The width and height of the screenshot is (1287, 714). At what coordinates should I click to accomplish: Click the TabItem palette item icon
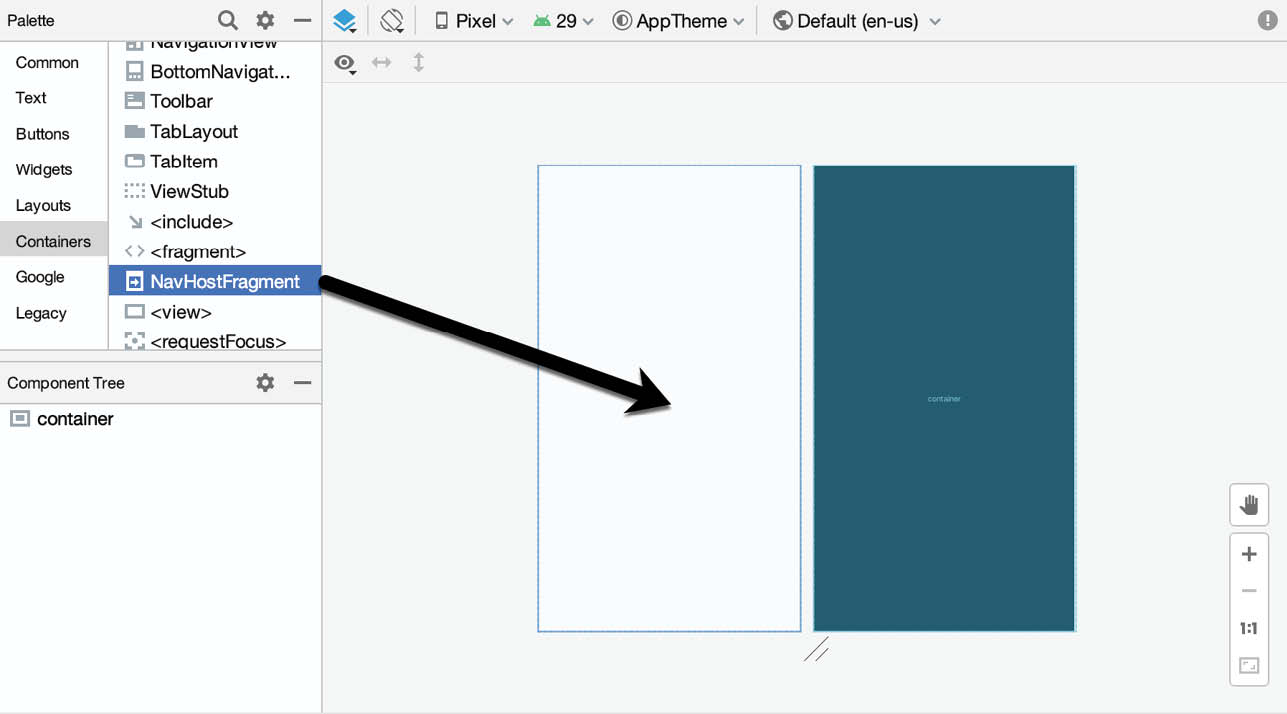[134, 161]
